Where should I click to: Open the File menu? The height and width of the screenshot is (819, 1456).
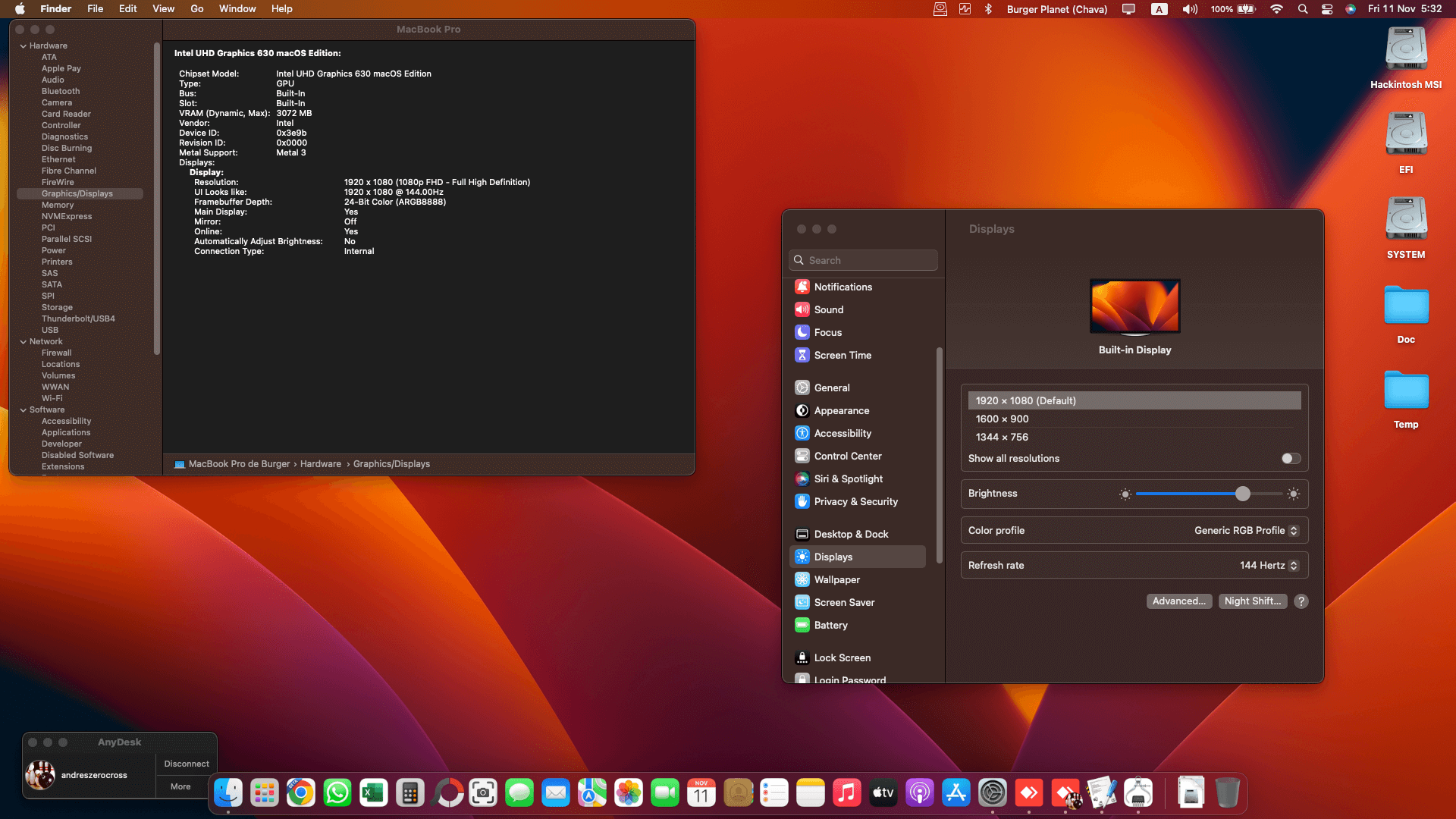95,9
